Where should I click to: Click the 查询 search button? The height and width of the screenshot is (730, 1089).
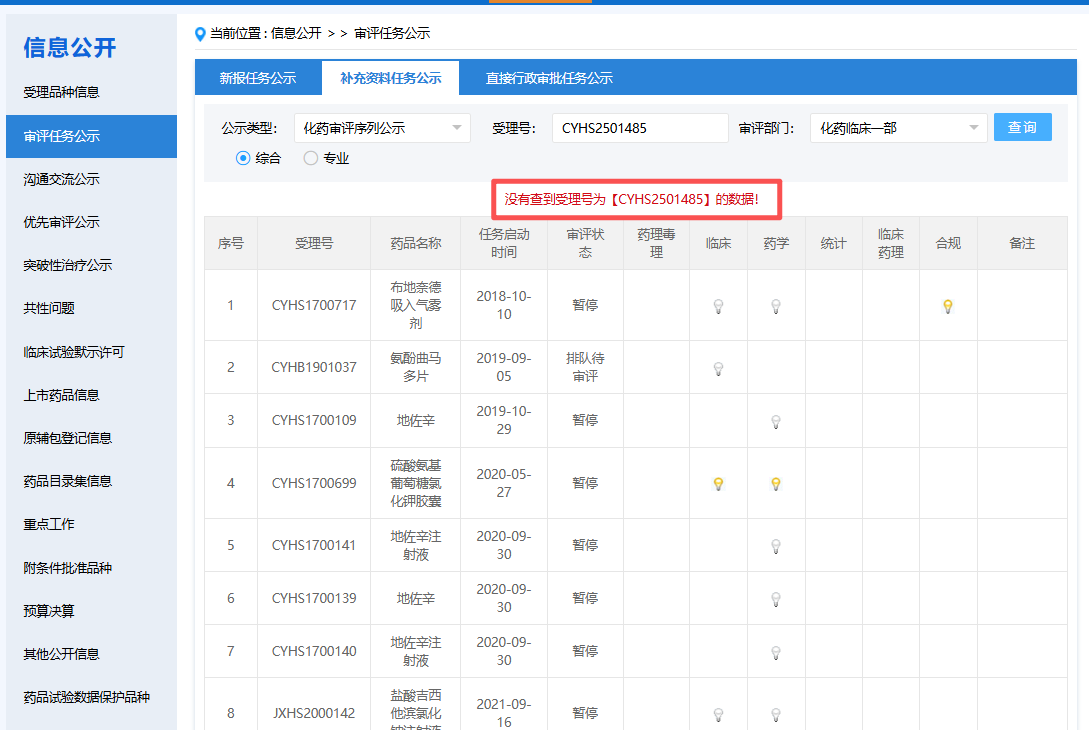click(x=1022, y=127)
